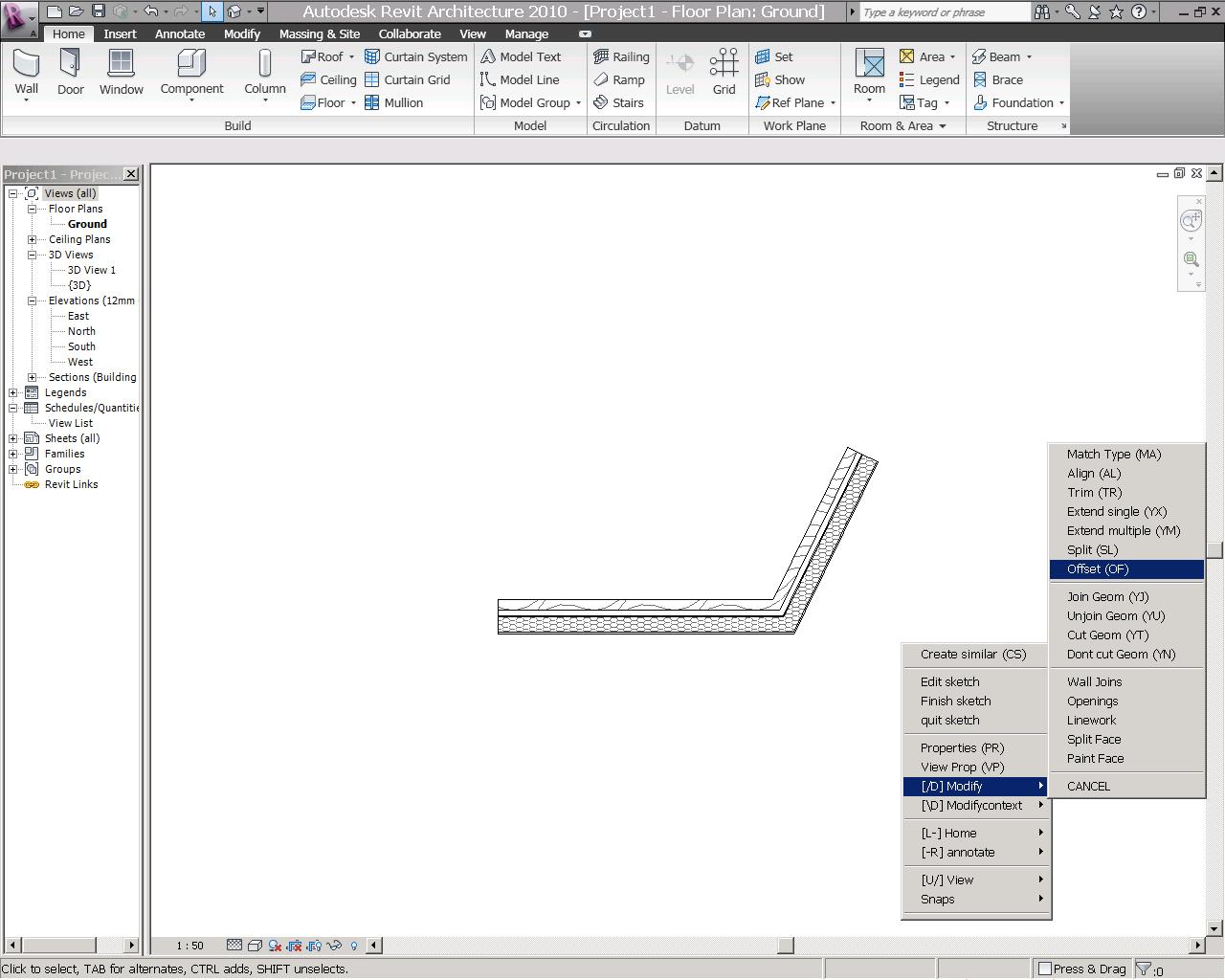The height and width of the screenshot is (980, 1225).
Task: Expand the Ceiling Plans tree node
Action: (32, 239)
